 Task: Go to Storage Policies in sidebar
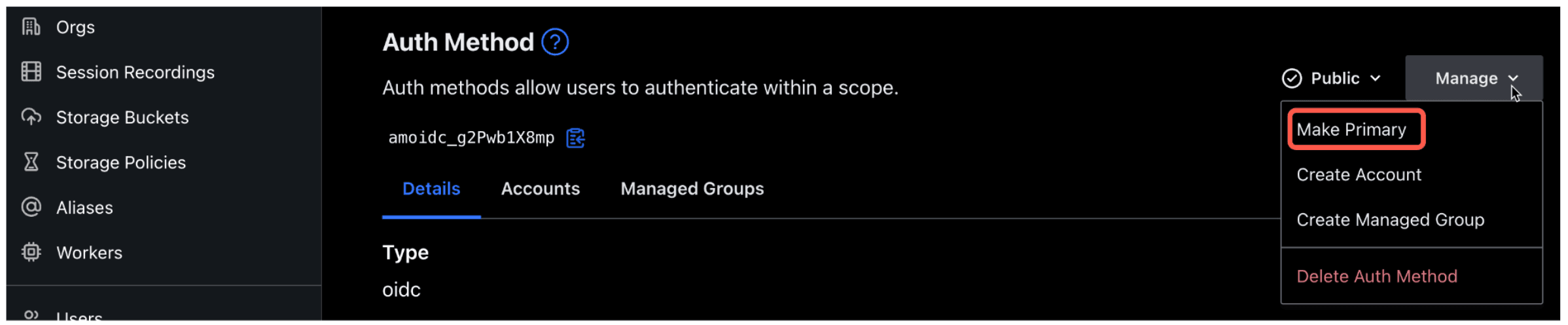[x=121, y=162]
